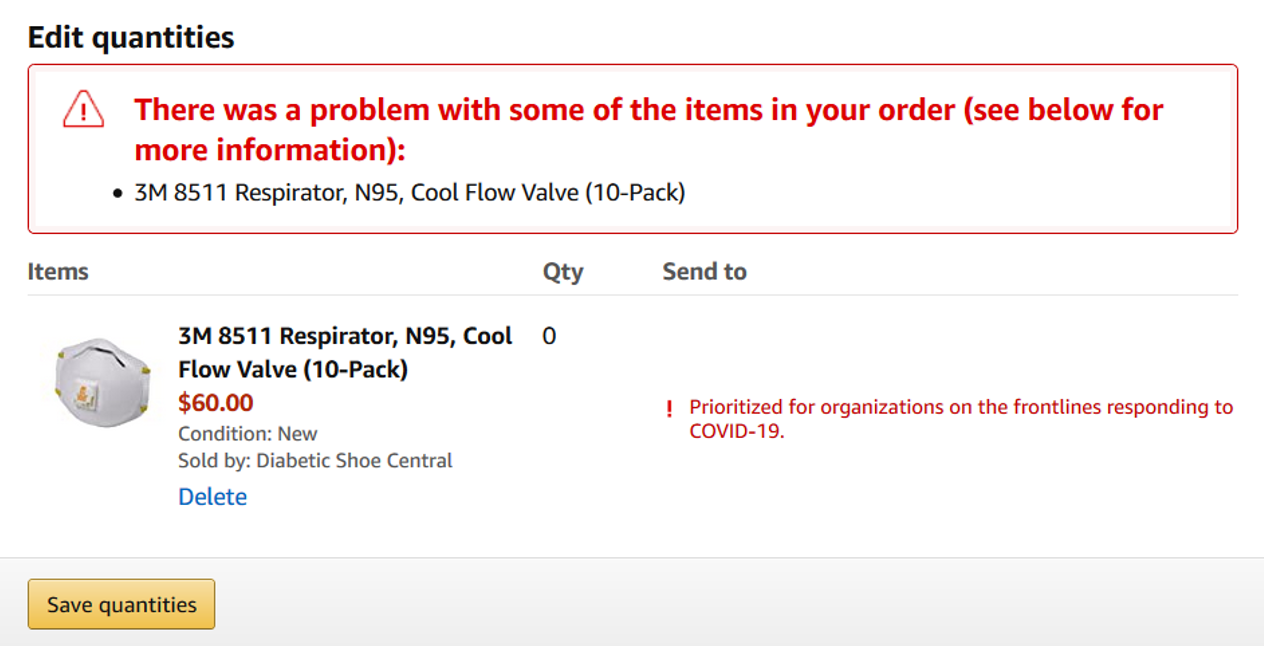Image resolution: width=1264 pixels, height=646 pixels.
Task: Click the Items column header
Action: pos(58,272)
